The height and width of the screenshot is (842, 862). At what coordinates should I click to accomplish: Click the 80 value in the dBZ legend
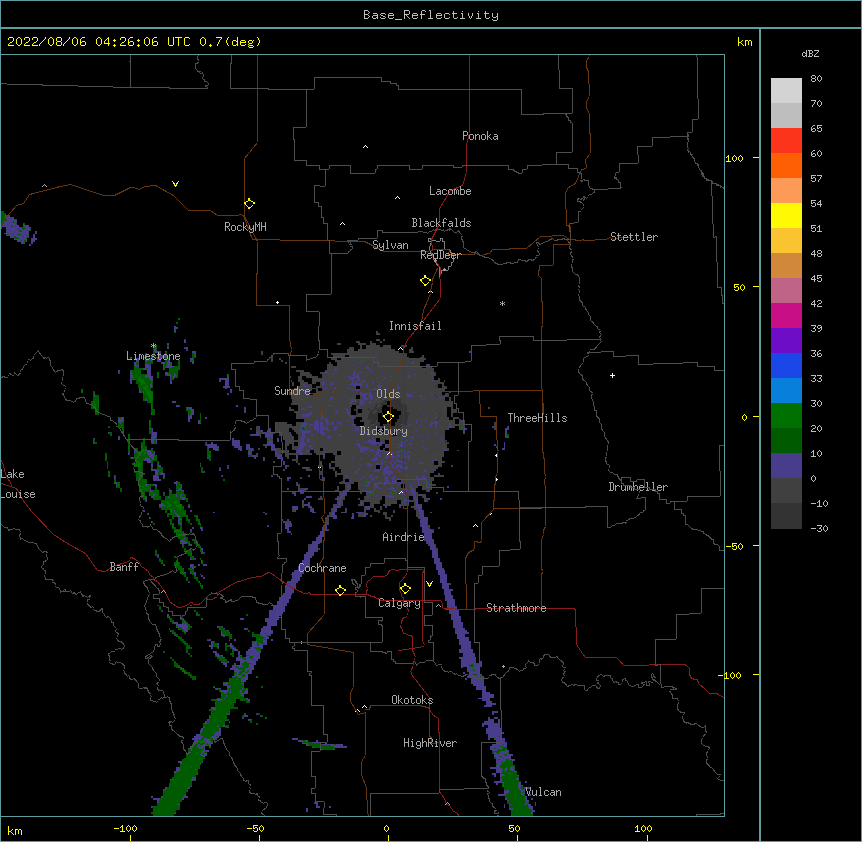click(816, 79)
